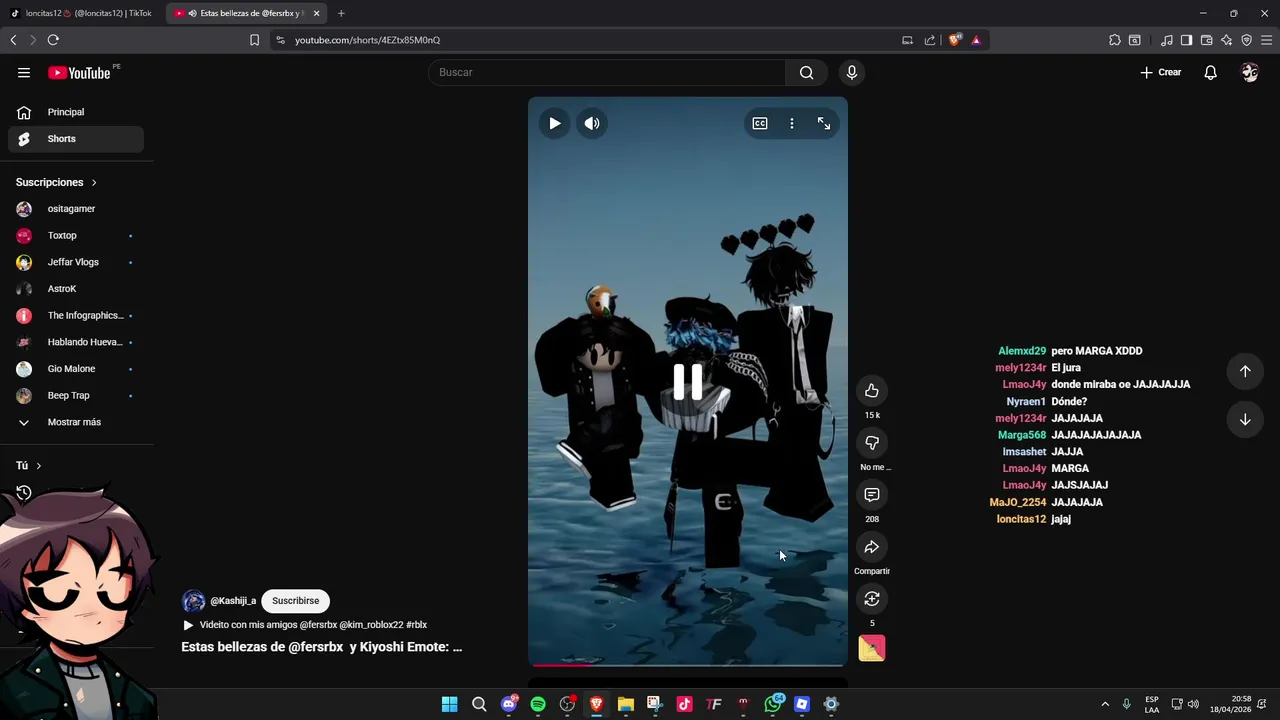
Task: Open Brave Rewards triangle icon
Action: [976, 40]
